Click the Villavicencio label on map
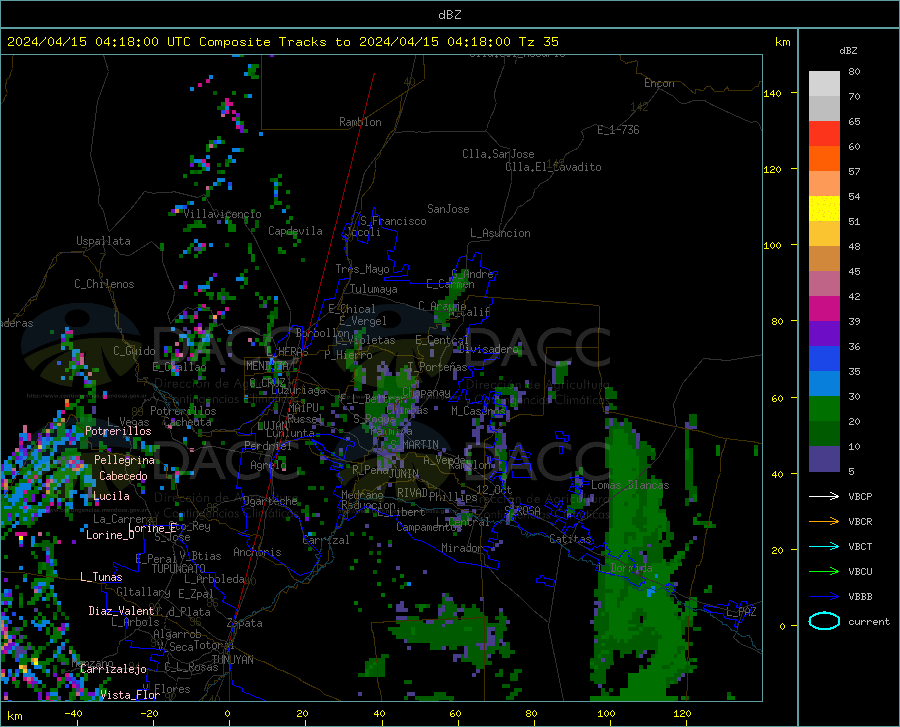The image size is (900, 727). pos(222,214)
